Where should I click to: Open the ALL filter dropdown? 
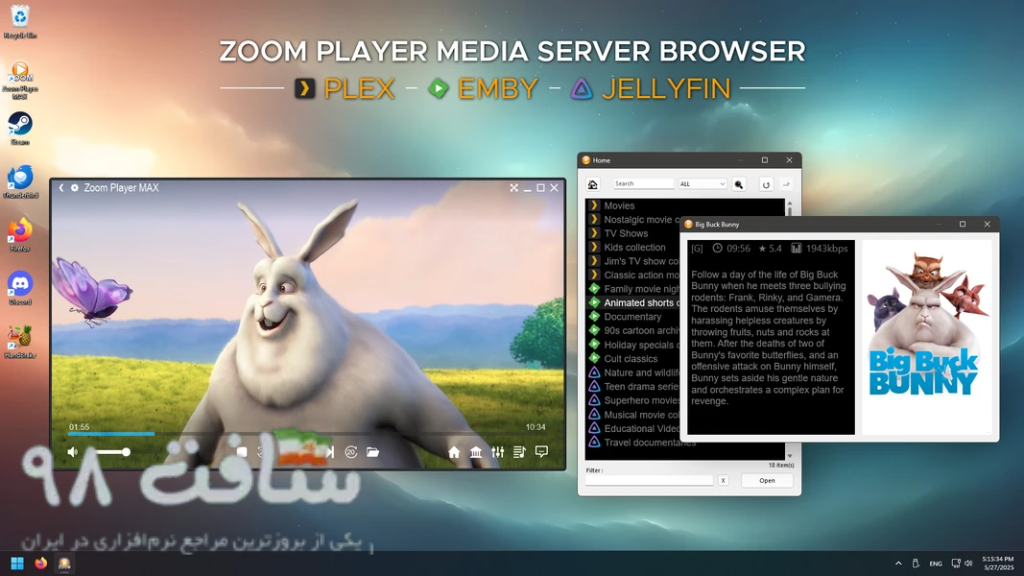pyautogui.click(x=702, y=184)
